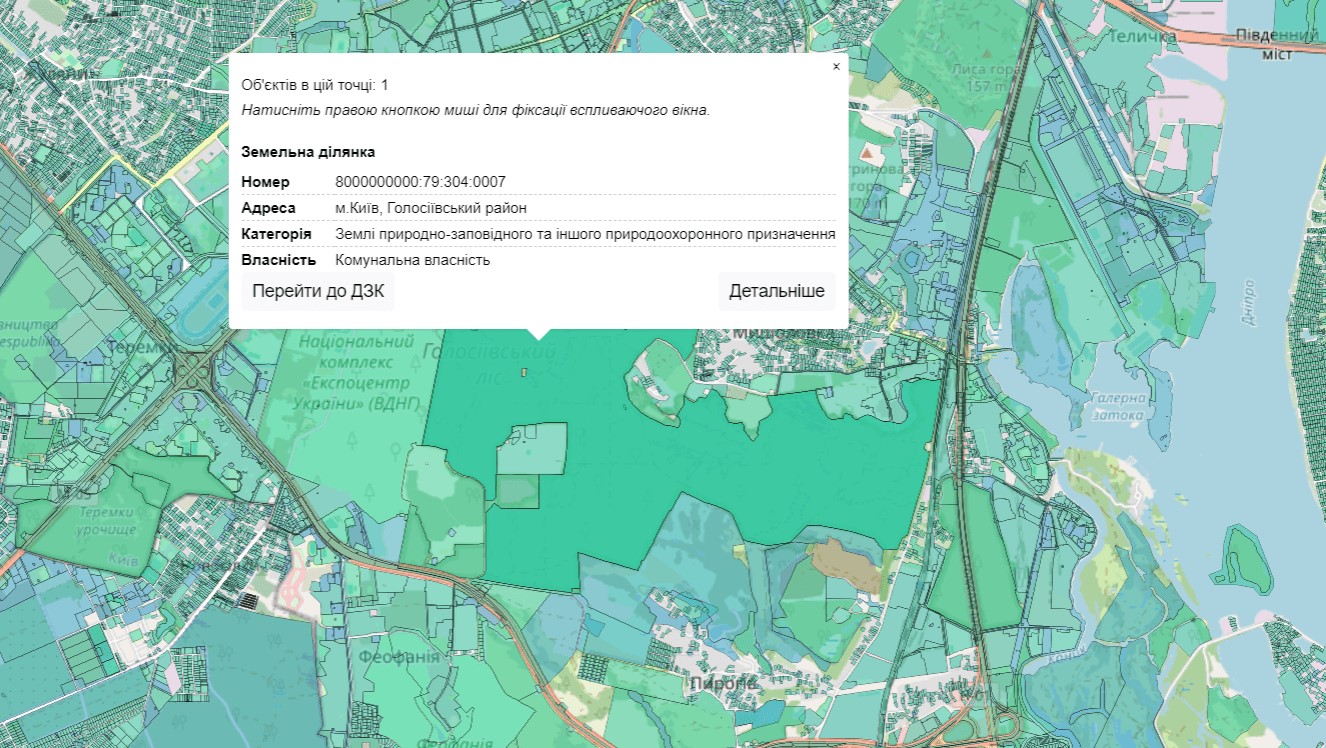This screenshot has width=1326, height=748.
Task: Click the 'Феофанія' map label
Action: [400, 657]
